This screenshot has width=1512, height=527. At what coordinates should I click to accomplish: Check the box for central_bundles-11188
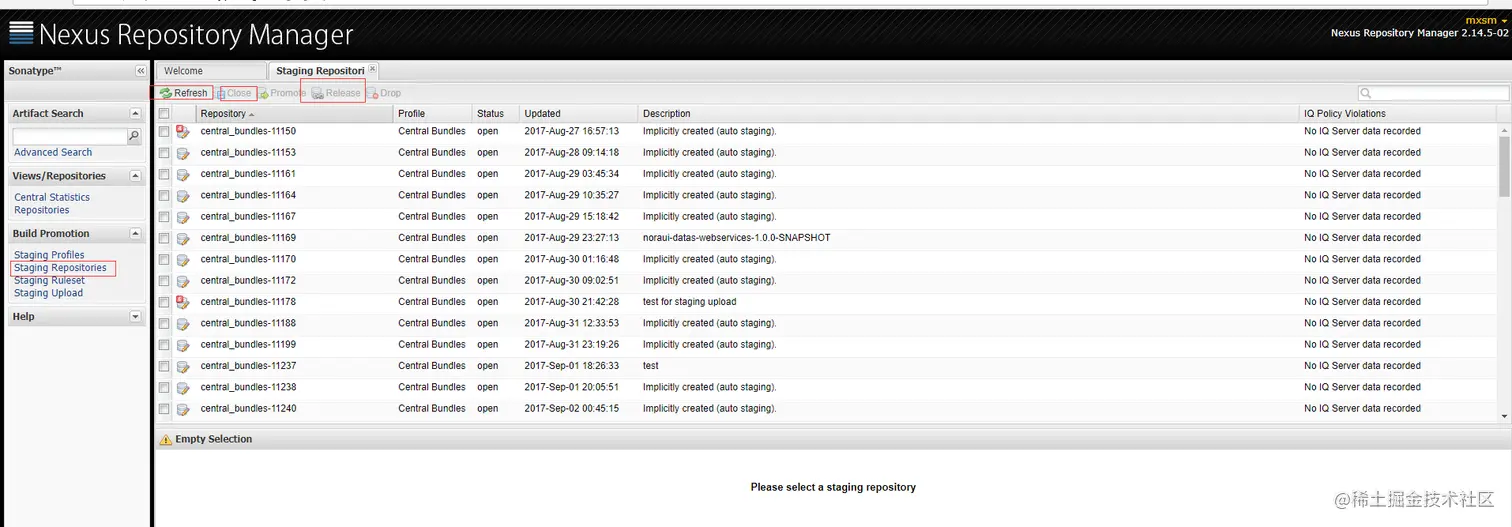(x=164, y=324)
